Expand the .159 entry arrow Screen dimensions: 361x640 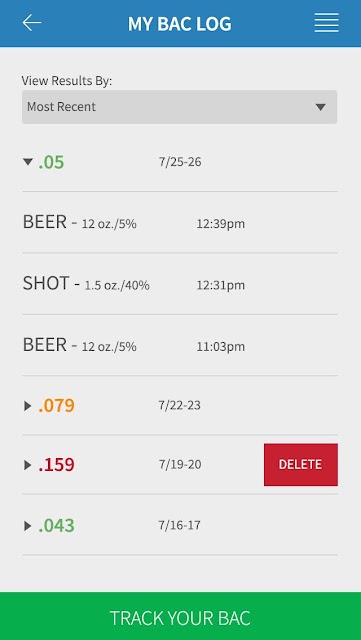coord(27,464)
